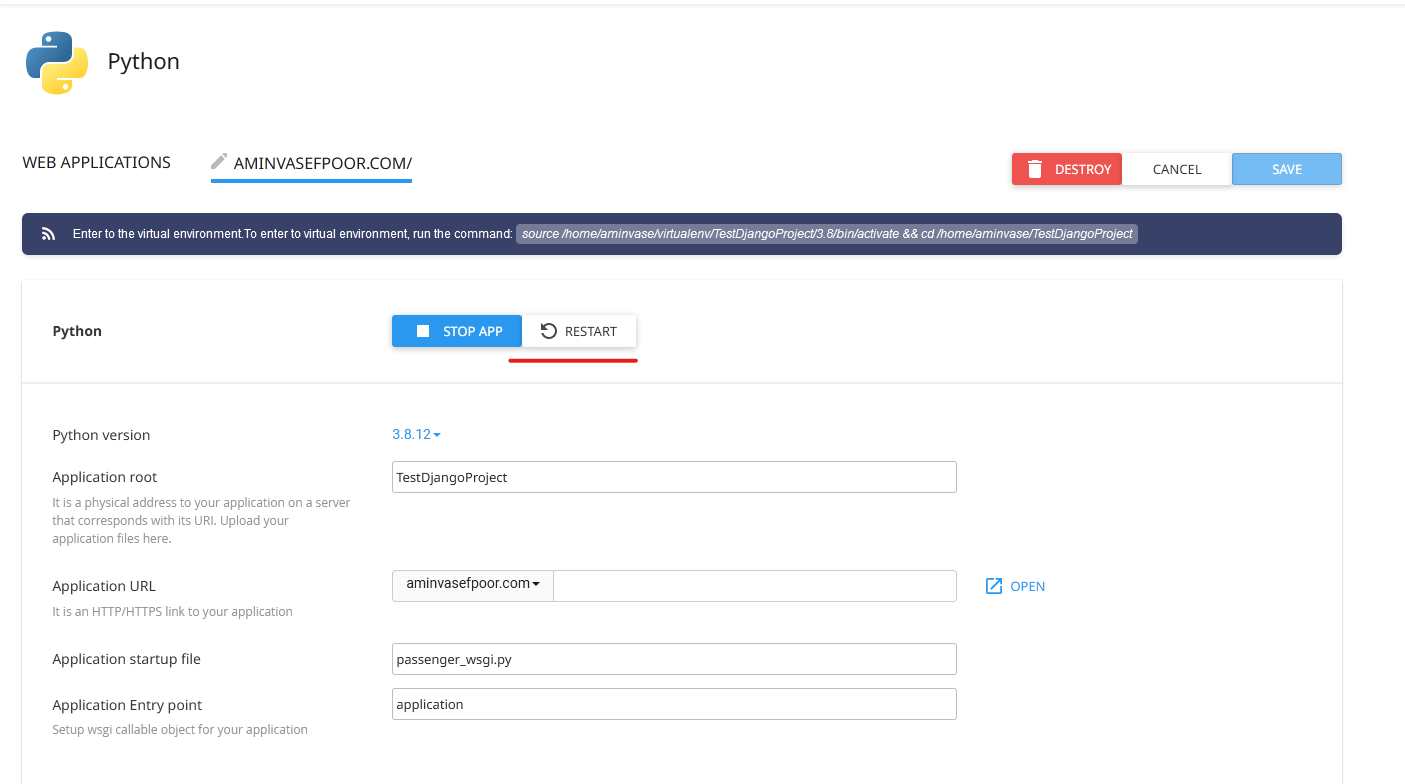
Task: Focus the Application URL path text box
Action: (x=754, y=586)
